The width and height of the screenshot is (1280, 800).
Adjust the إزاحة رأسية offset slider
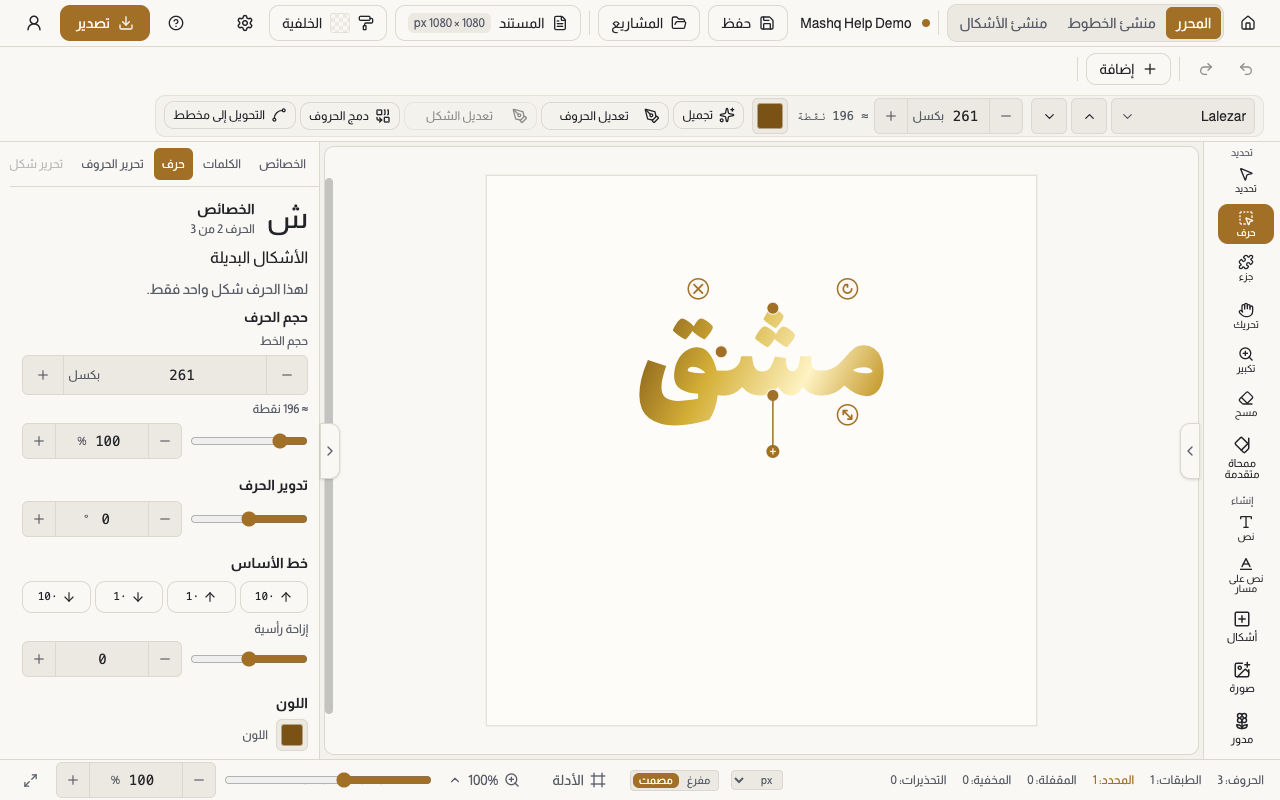click(x=249, y=659)
